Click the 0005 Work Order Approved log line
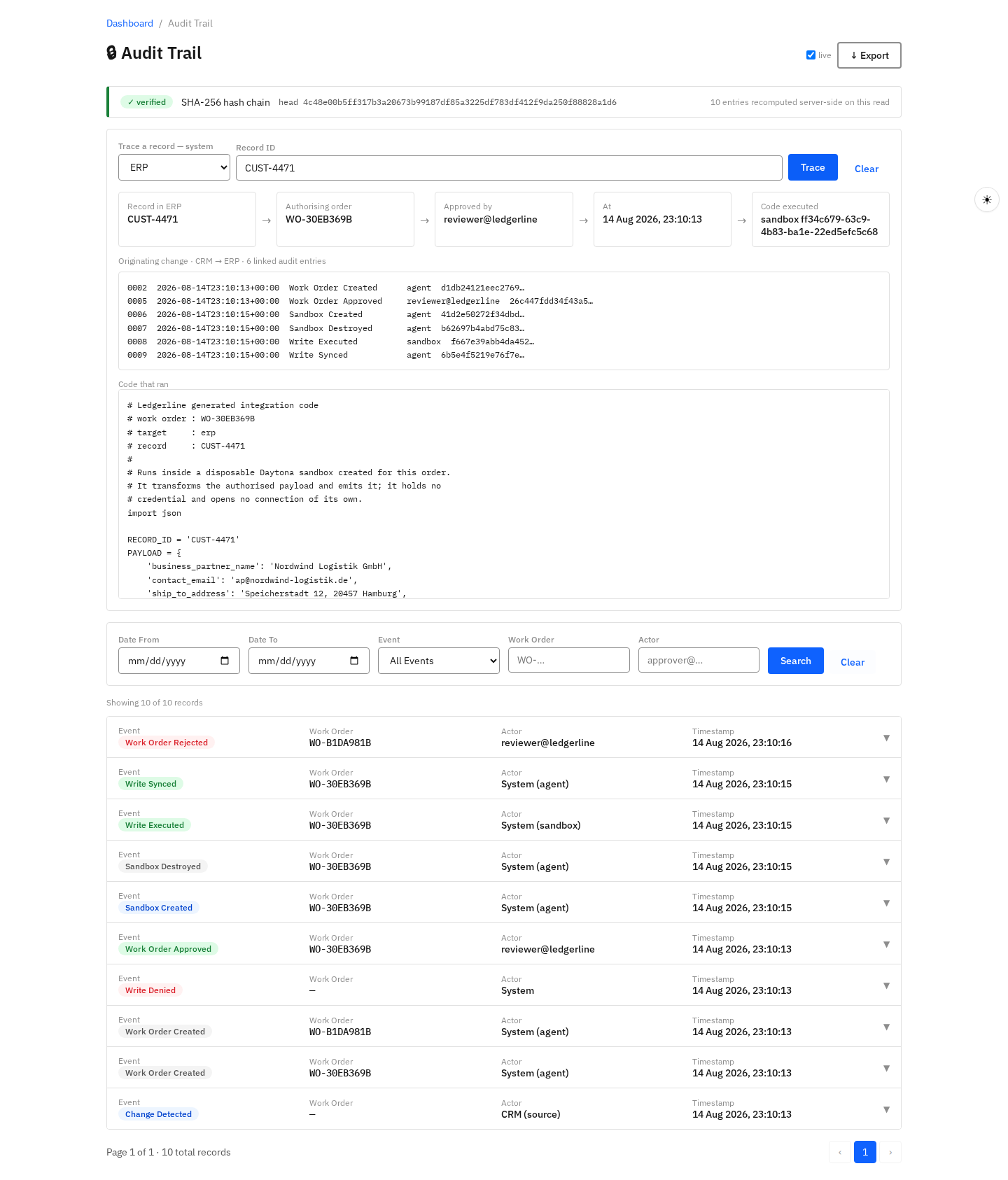 click(360, 301)
